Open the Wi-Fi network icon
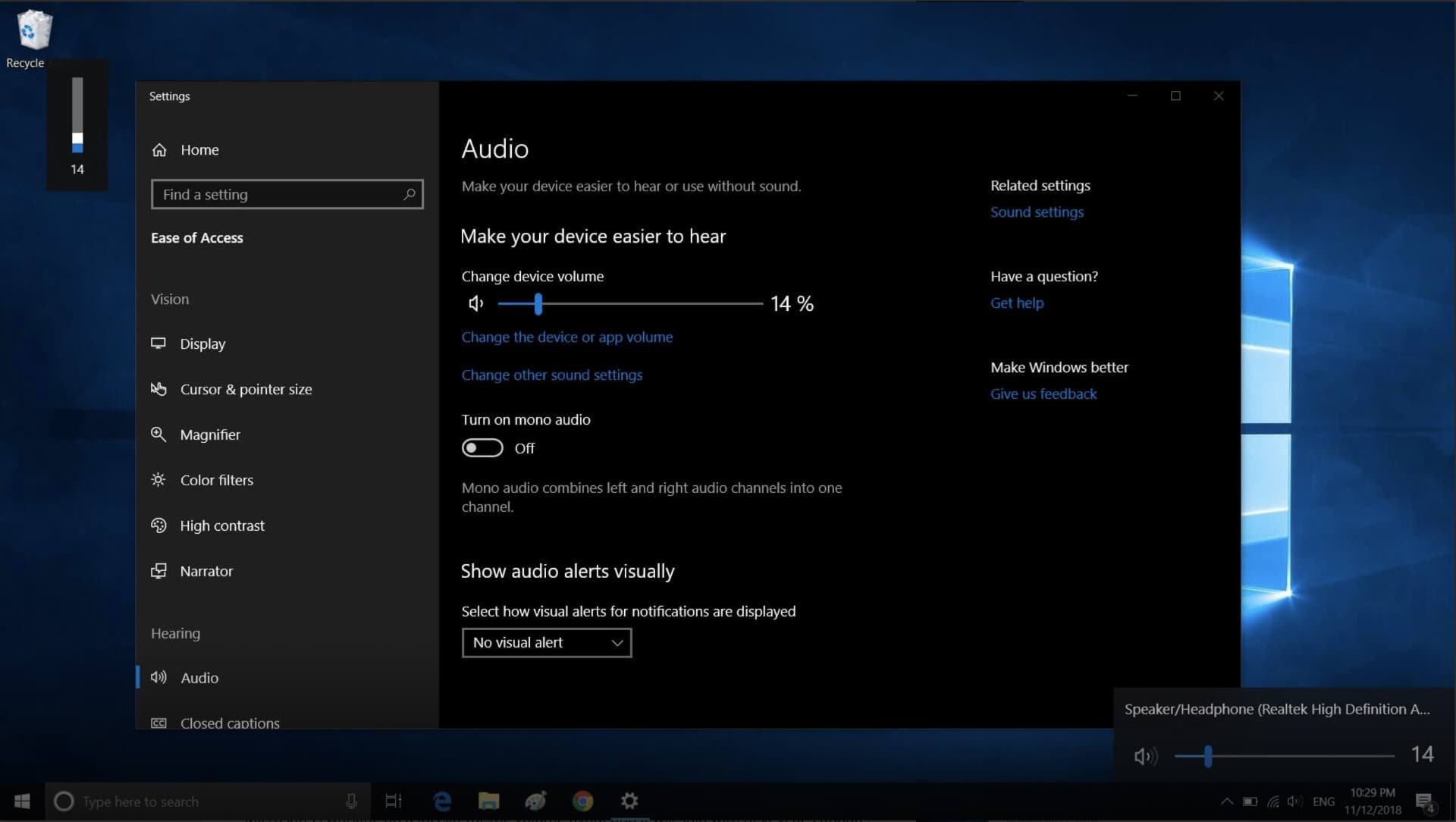Viewport: 1456px width, 822px height. click(x=1273, y=802)
